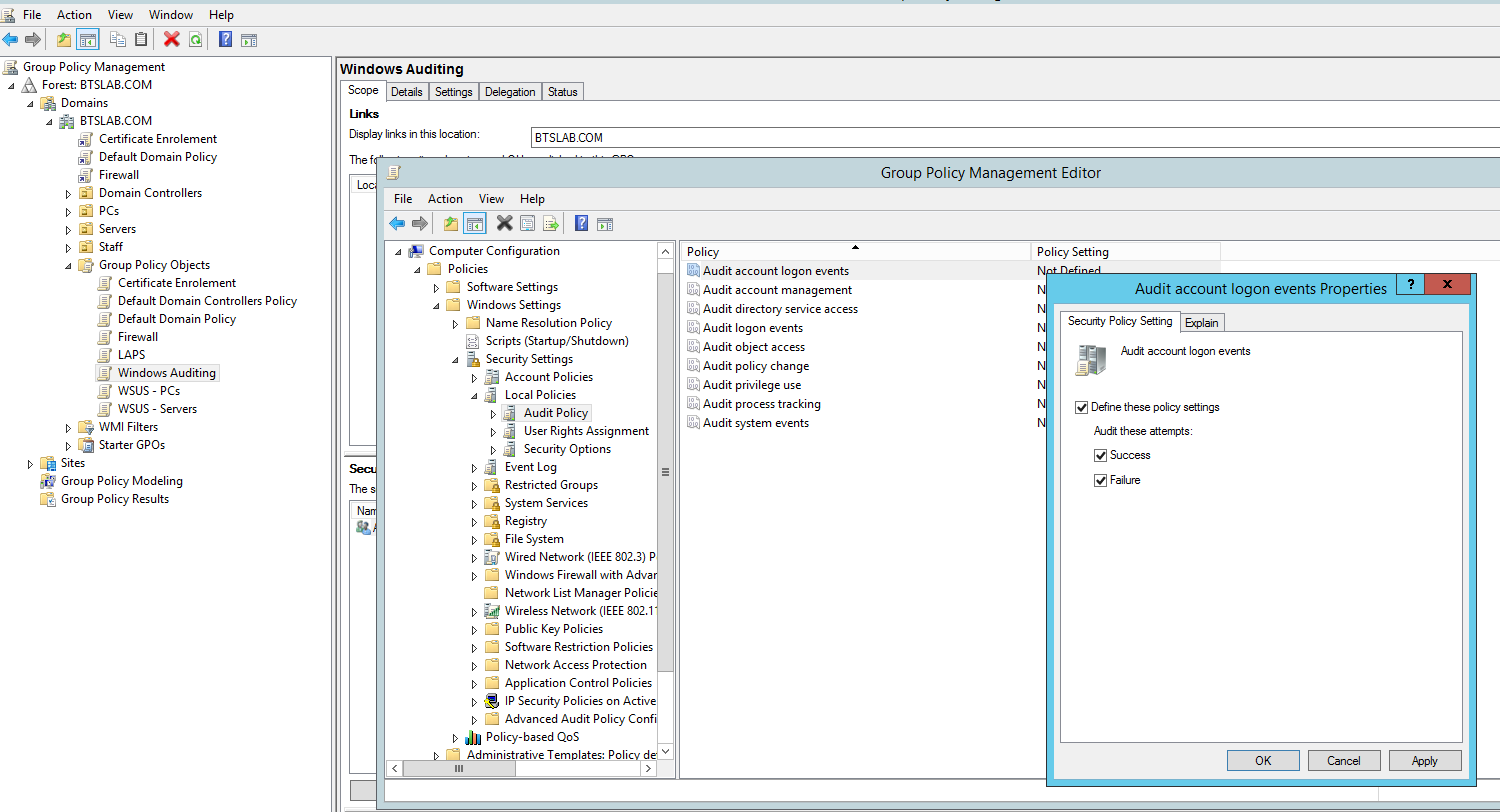The height and width of the screenshot is (812, 1500).
Task: Click Group Policy Results icon
Action: [x=48, y=499]
